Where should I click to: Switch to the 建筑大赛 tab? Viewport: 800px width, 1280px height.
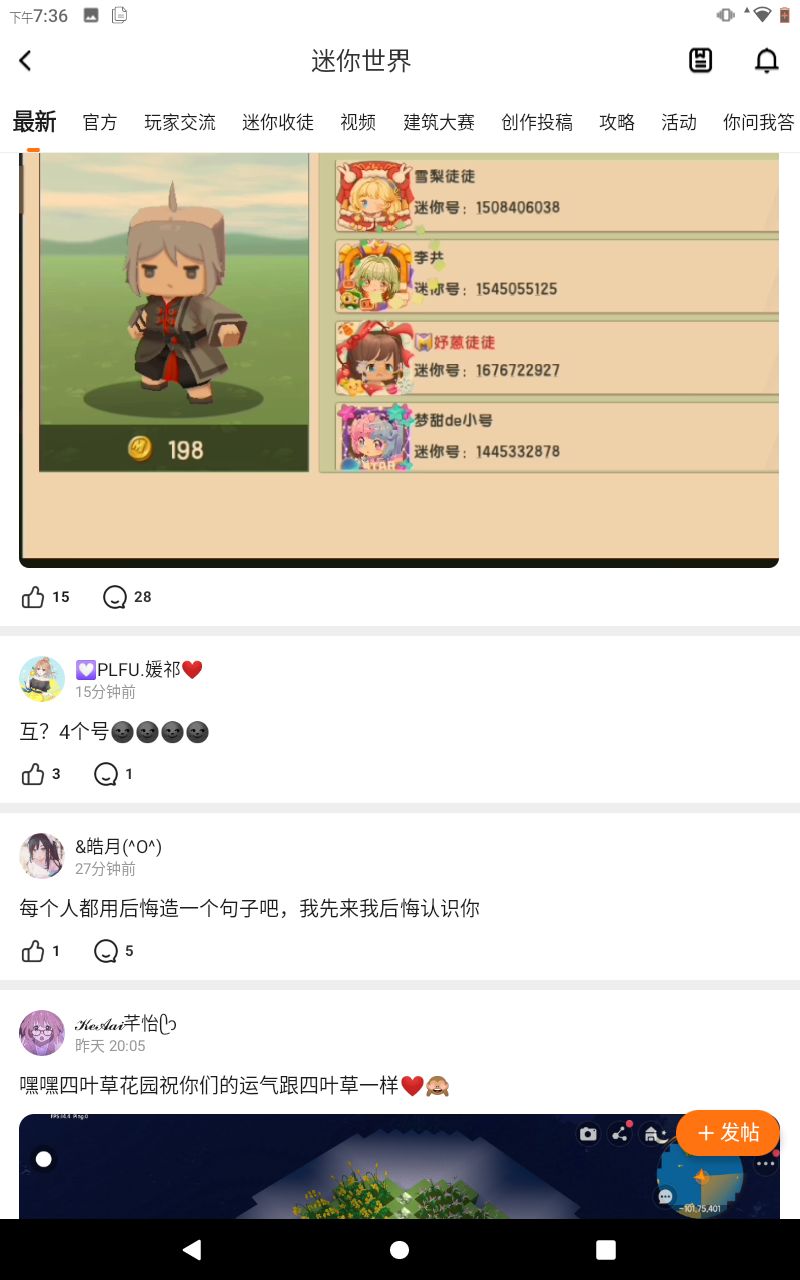[439, 122]
